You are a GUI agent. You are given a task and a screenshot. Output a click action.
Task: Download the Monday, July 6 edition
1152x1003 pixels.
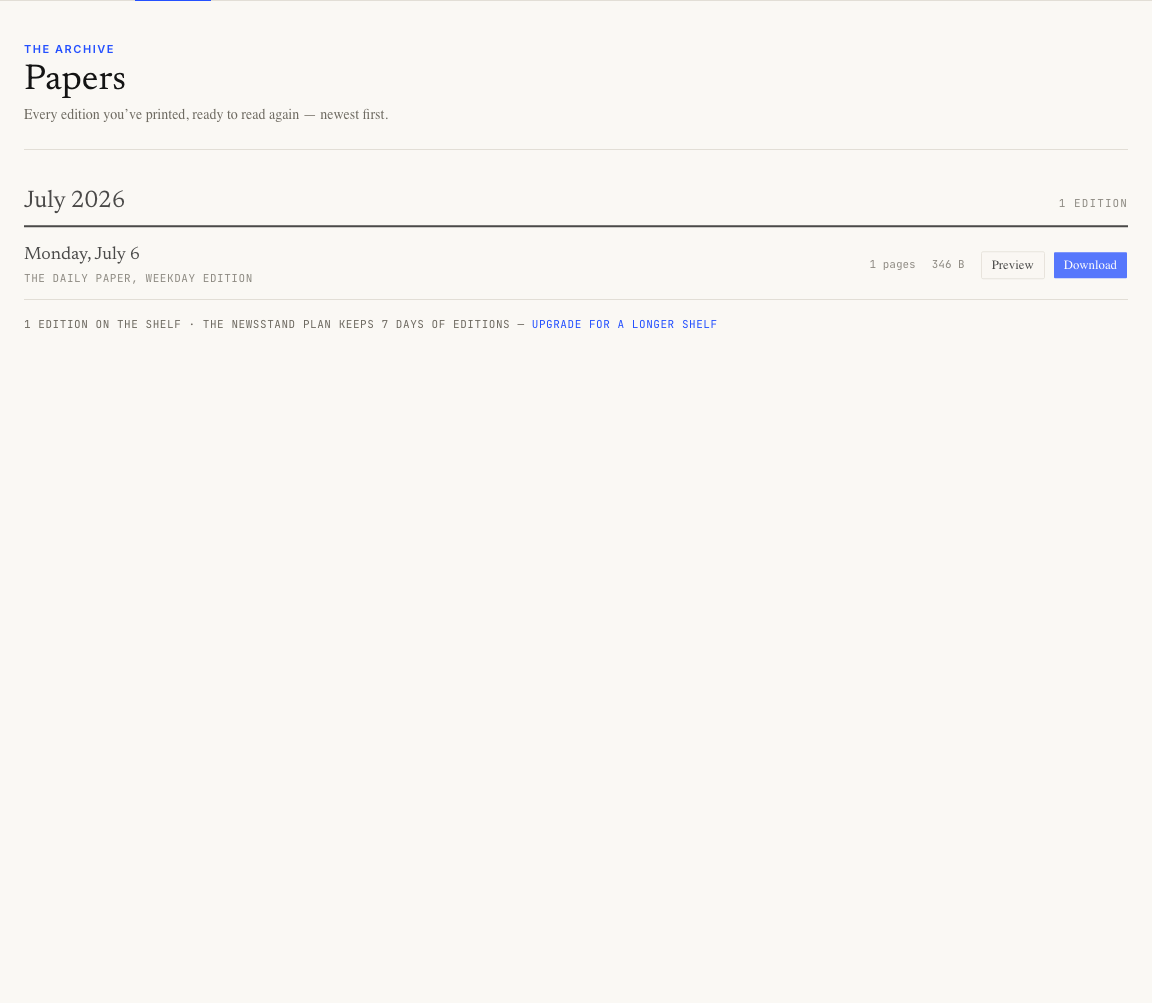1090,265
